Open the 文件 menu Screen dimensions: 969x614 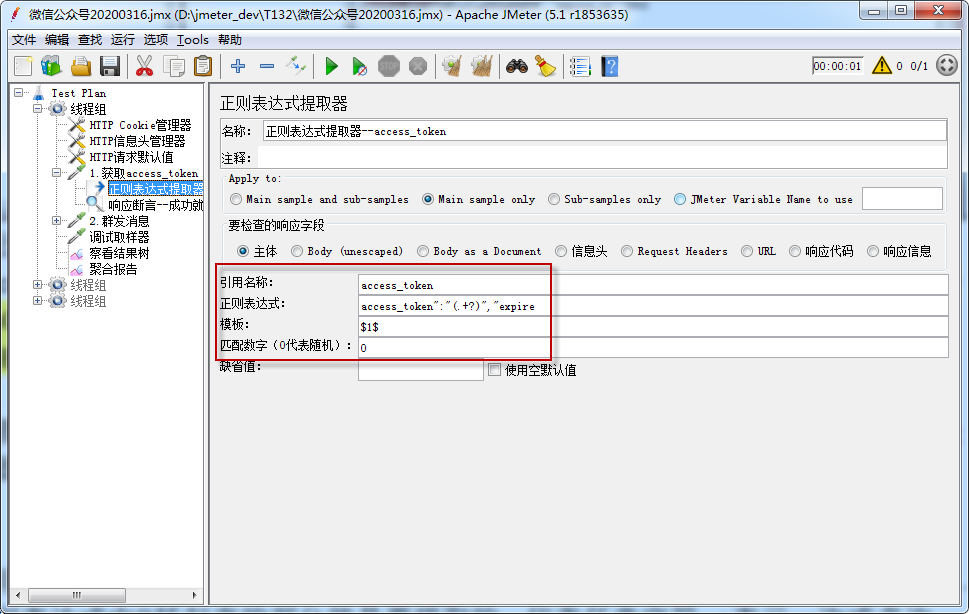(24, 40)
